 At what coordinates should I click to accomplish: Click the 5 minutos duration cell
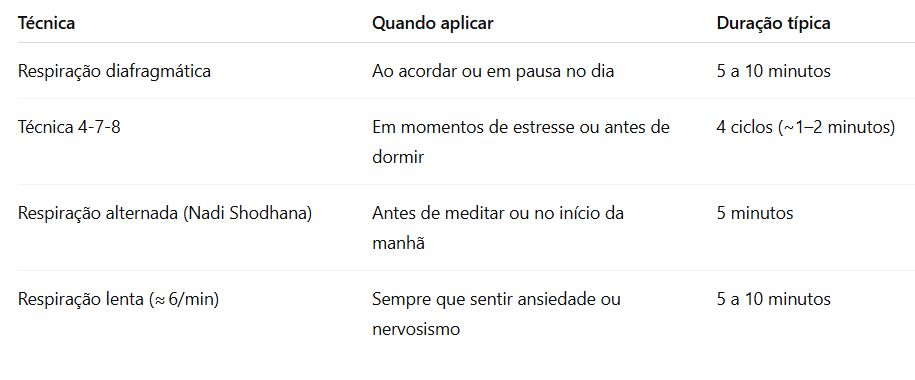pos(755,214)
